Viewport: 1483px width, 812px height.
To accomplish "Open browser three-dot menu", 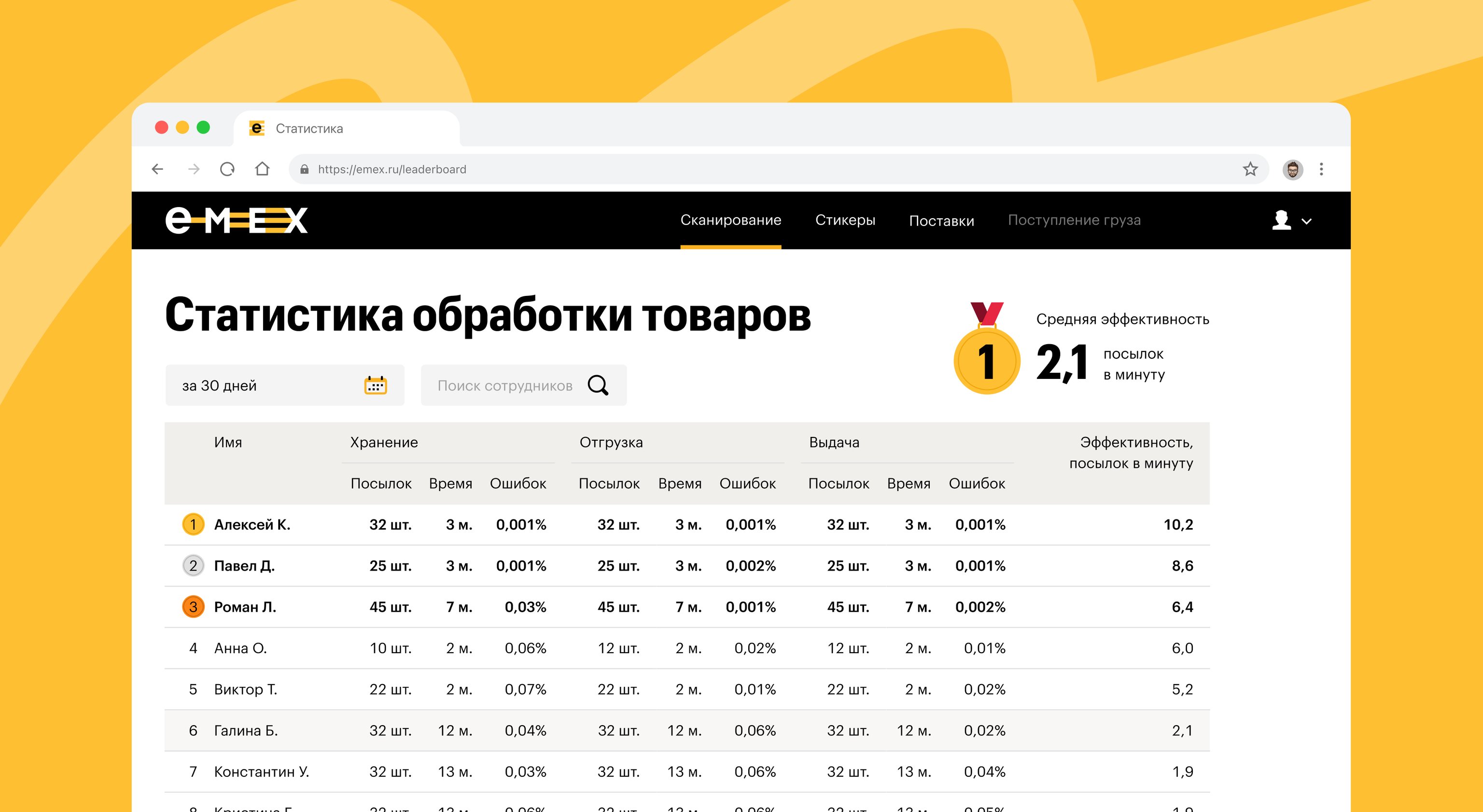I will (x=1321, y=169).
